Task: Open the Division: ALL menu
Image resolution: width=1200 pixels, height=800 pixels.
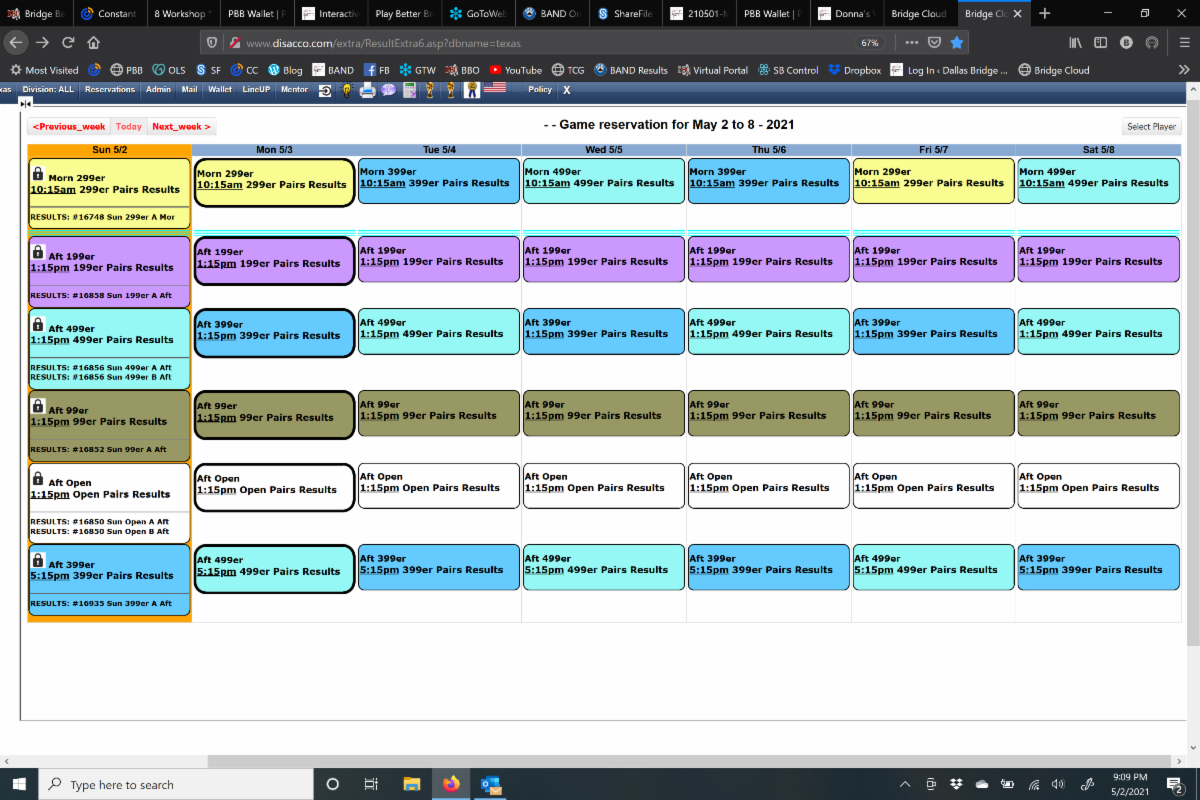Action: [48, 90]
